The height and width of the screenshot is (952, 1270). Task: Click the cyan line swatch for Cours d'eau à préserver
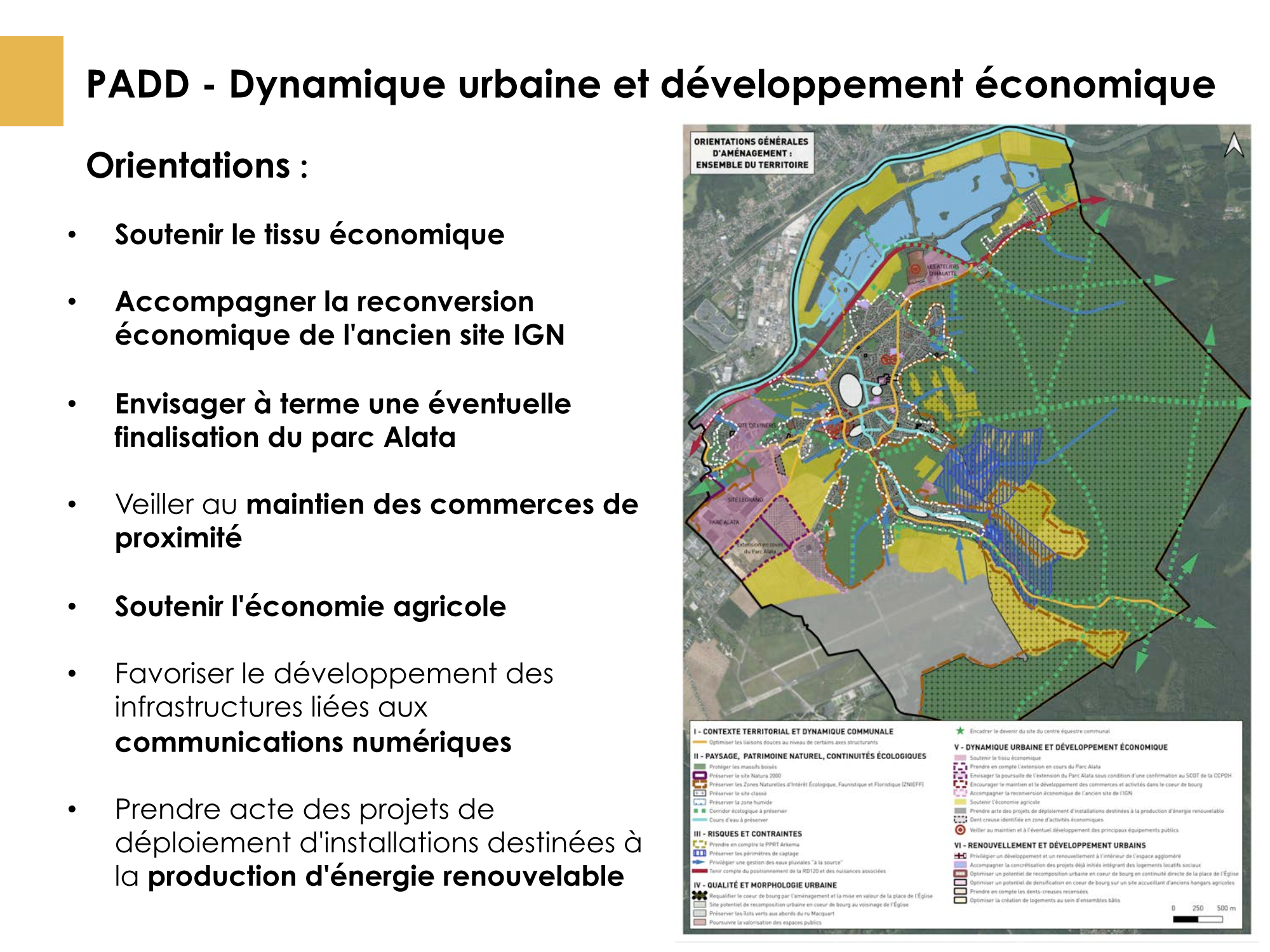coord(700,820)
